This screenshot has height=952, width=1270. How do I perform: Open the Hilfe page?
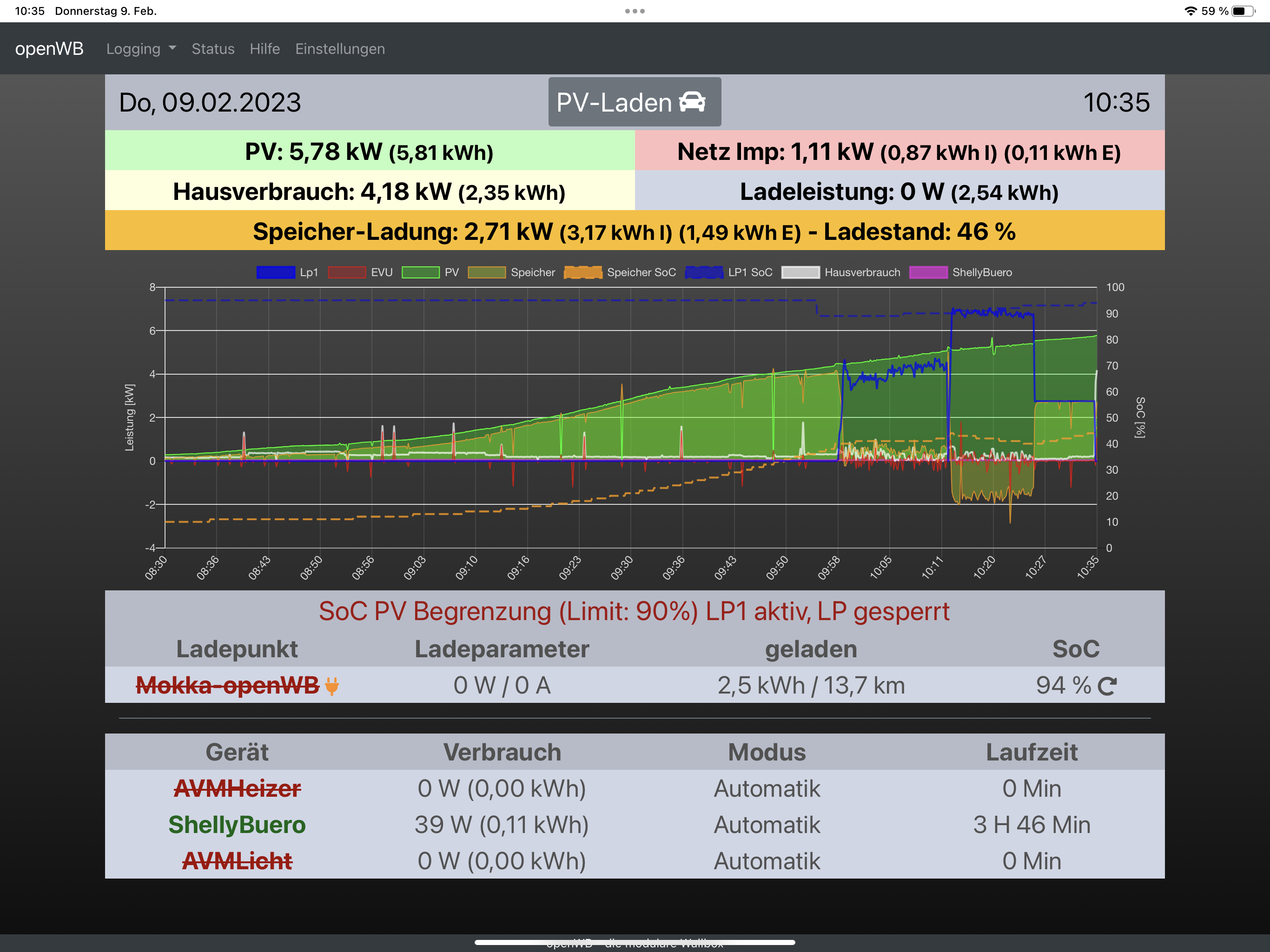click(265, 49)
